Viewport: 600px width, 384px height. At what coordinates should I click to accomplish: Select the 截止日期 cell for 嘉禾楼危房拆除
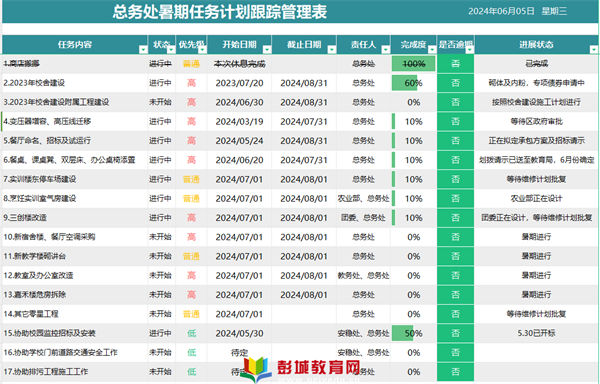coord(304,295)
